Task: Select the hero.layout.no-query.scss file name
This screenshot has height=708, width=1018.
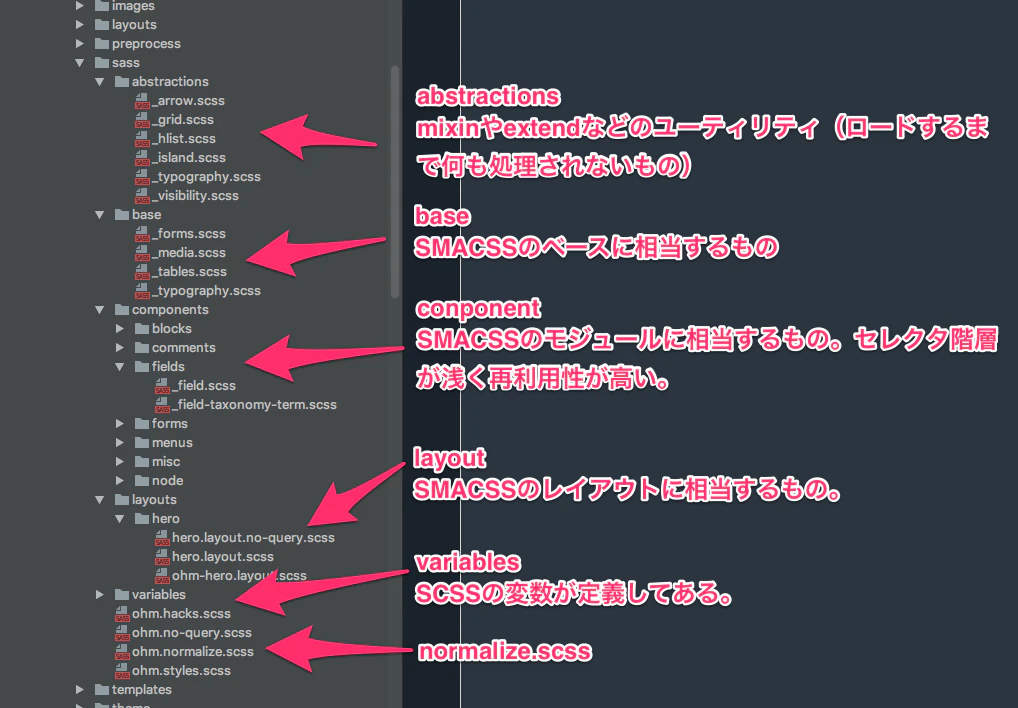Action: 253,538
